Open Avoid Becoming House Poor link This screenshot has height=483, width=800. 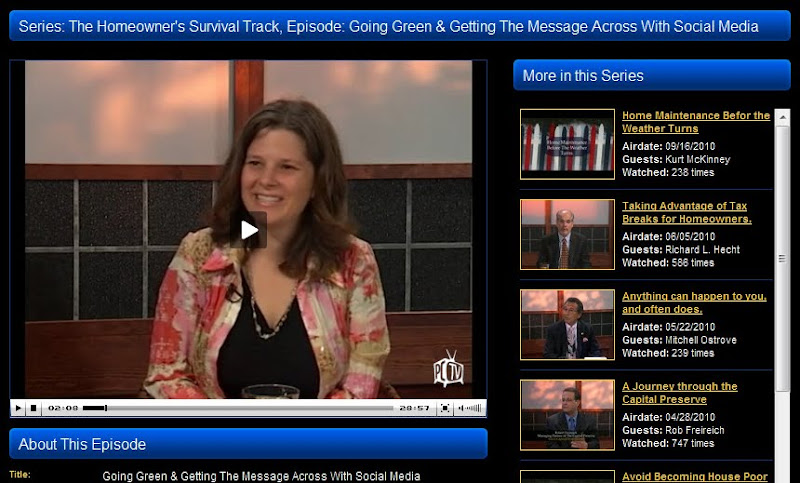[x=694, y=476]
